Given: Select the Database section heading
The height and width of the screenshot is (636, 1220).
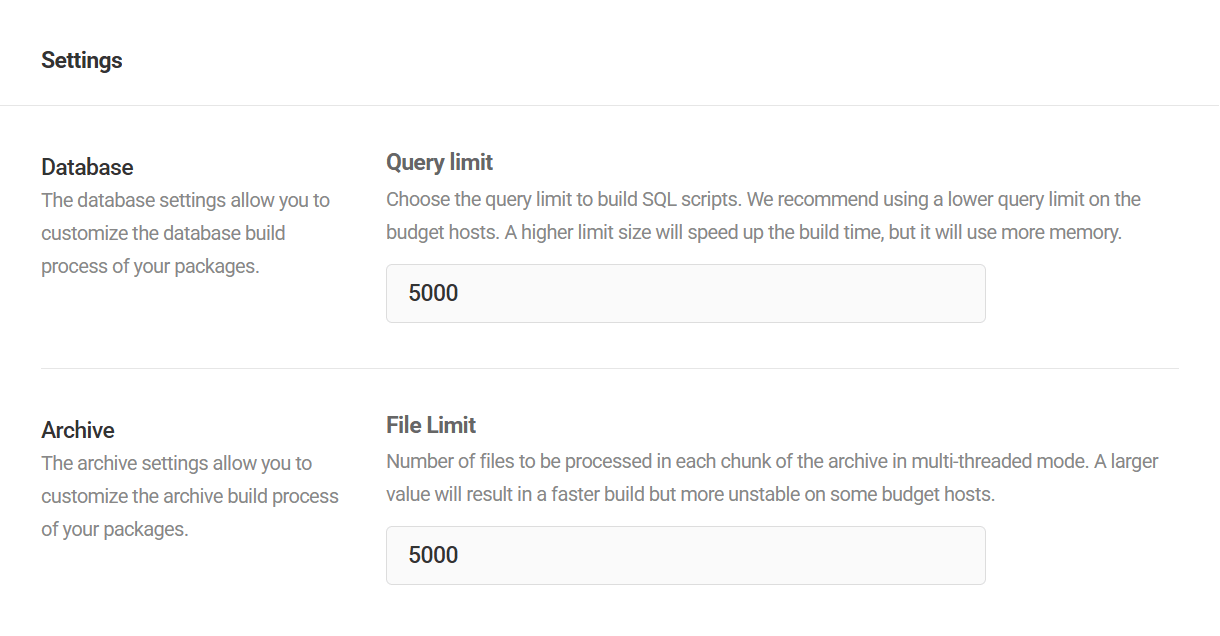Looking at the screenshot, I should 87,167.
